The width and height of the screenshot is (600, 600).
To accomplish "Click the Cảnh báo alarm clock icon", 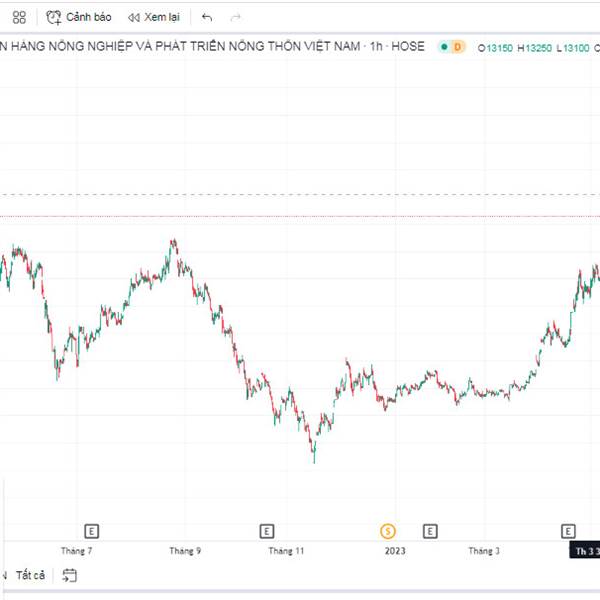I will click(x=55, y=17).
